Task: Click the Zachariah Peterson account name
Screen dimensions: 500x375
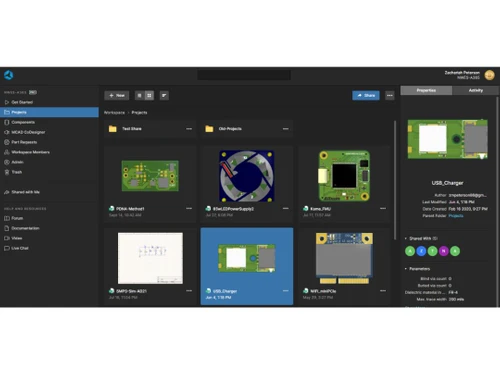Action: click(x=462, y=73)
